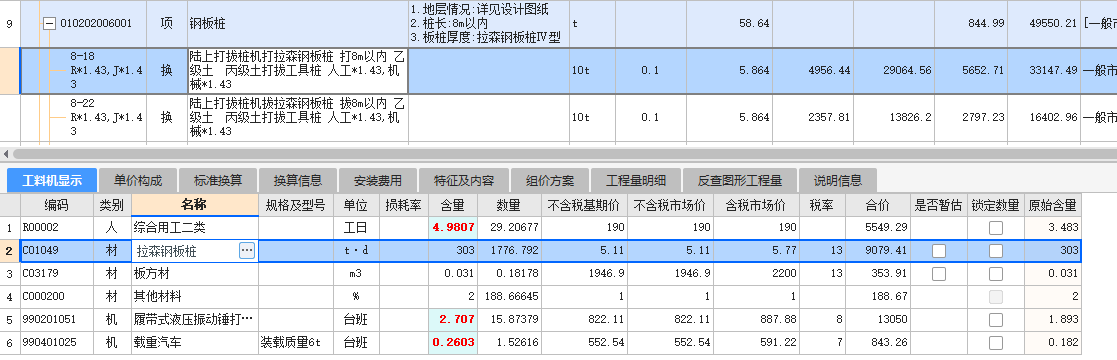Select the 综合用工二类 name cell
The width and height of the screenshot is (1117, 360).
[194, 228]
